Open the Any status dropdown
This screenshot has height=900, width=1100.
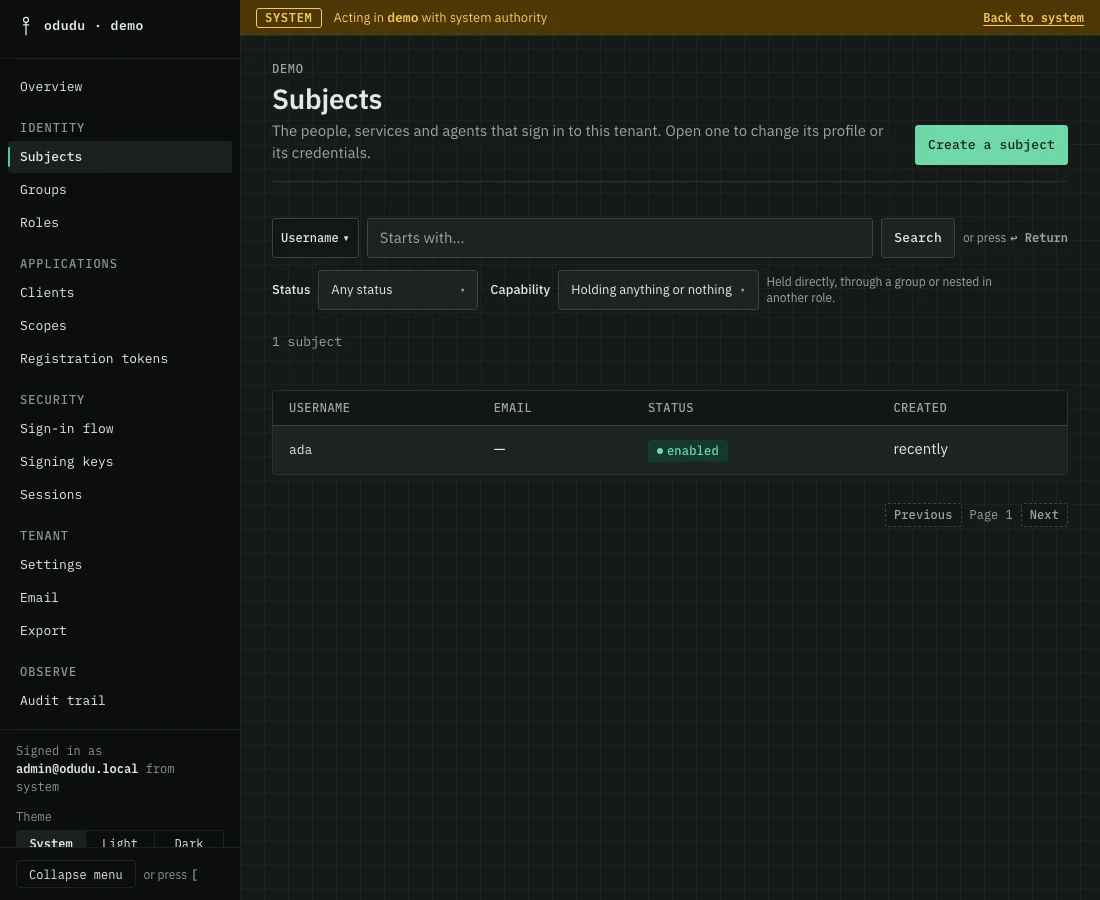tap(397, 290)
